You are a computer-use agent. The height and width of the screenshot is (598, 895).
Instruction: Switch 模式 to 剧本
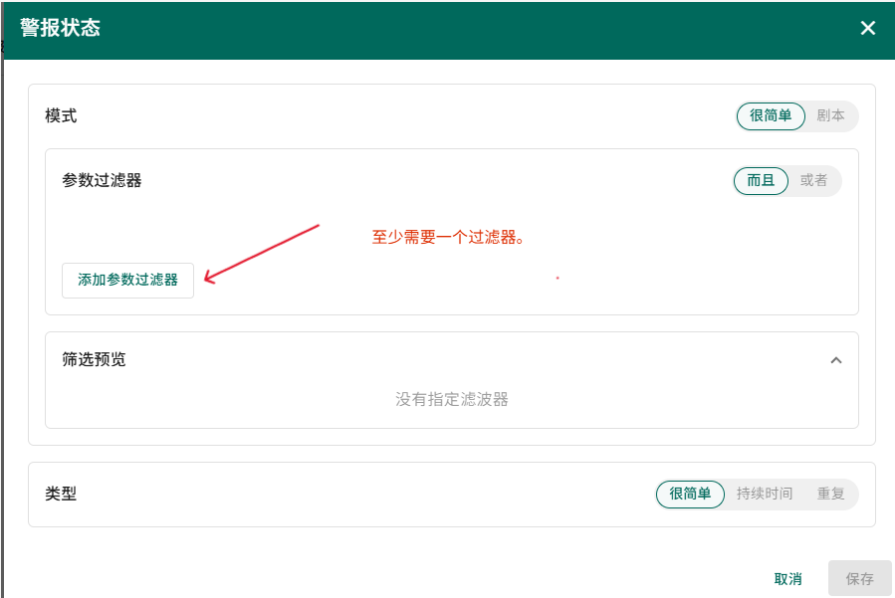click(830, 116)
